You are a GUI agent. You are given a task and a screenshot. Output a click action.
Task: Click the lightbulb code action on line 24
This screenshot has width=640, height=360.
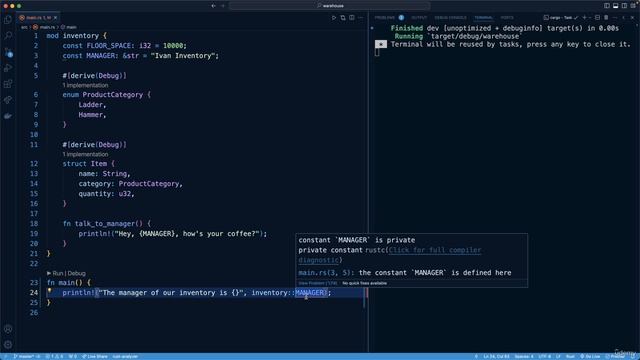coord(49,291)
